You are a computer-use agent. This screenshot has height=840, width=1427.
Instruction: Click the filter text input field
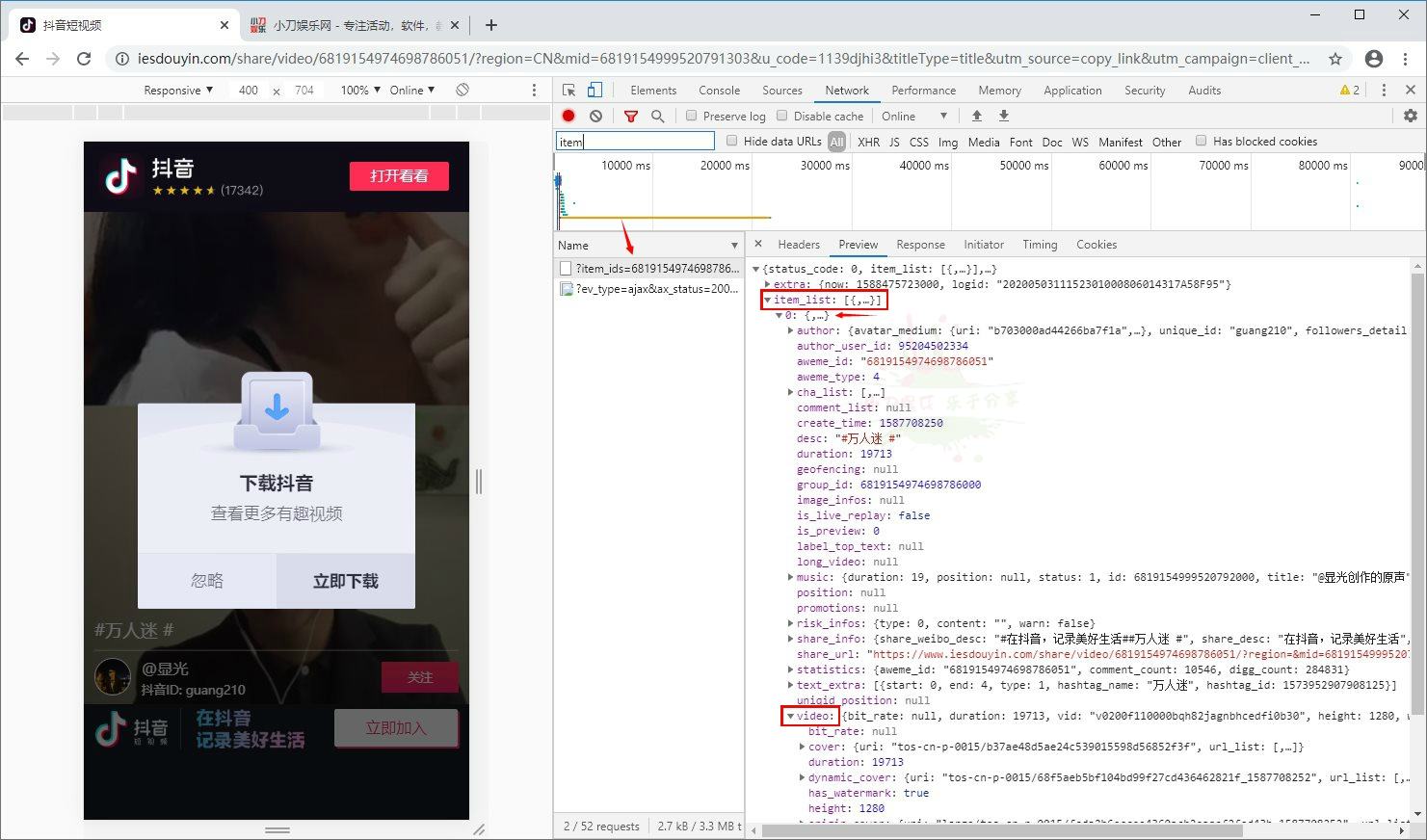point(635,142)
